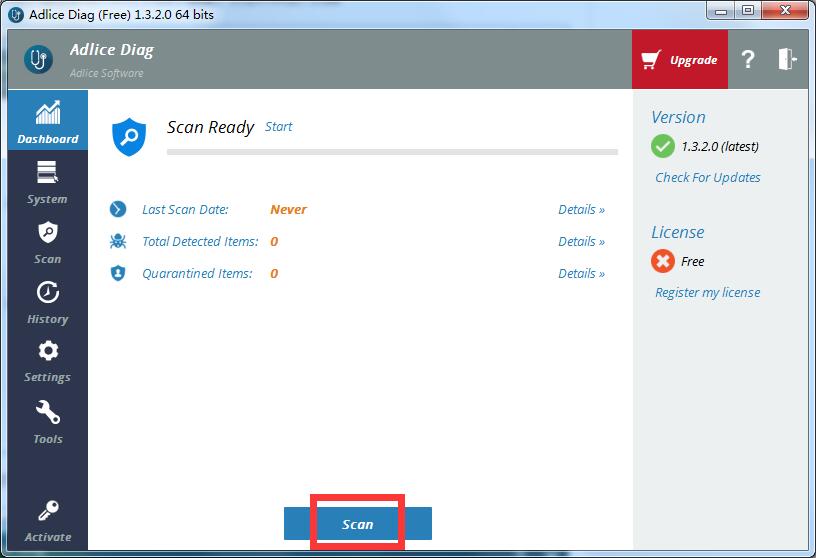Click the '1.3.2.0 (latest)' version text
816x558 pixels.
click(720, 146)
